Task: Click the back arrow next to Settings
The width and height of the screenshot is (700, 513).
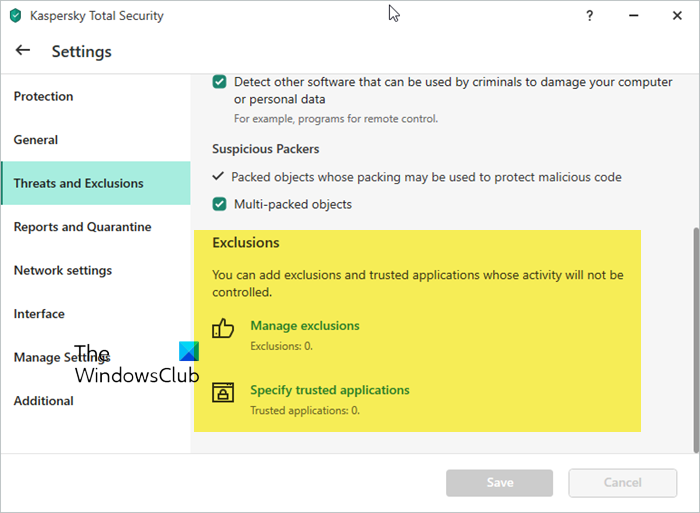Action: pos(23,51)
